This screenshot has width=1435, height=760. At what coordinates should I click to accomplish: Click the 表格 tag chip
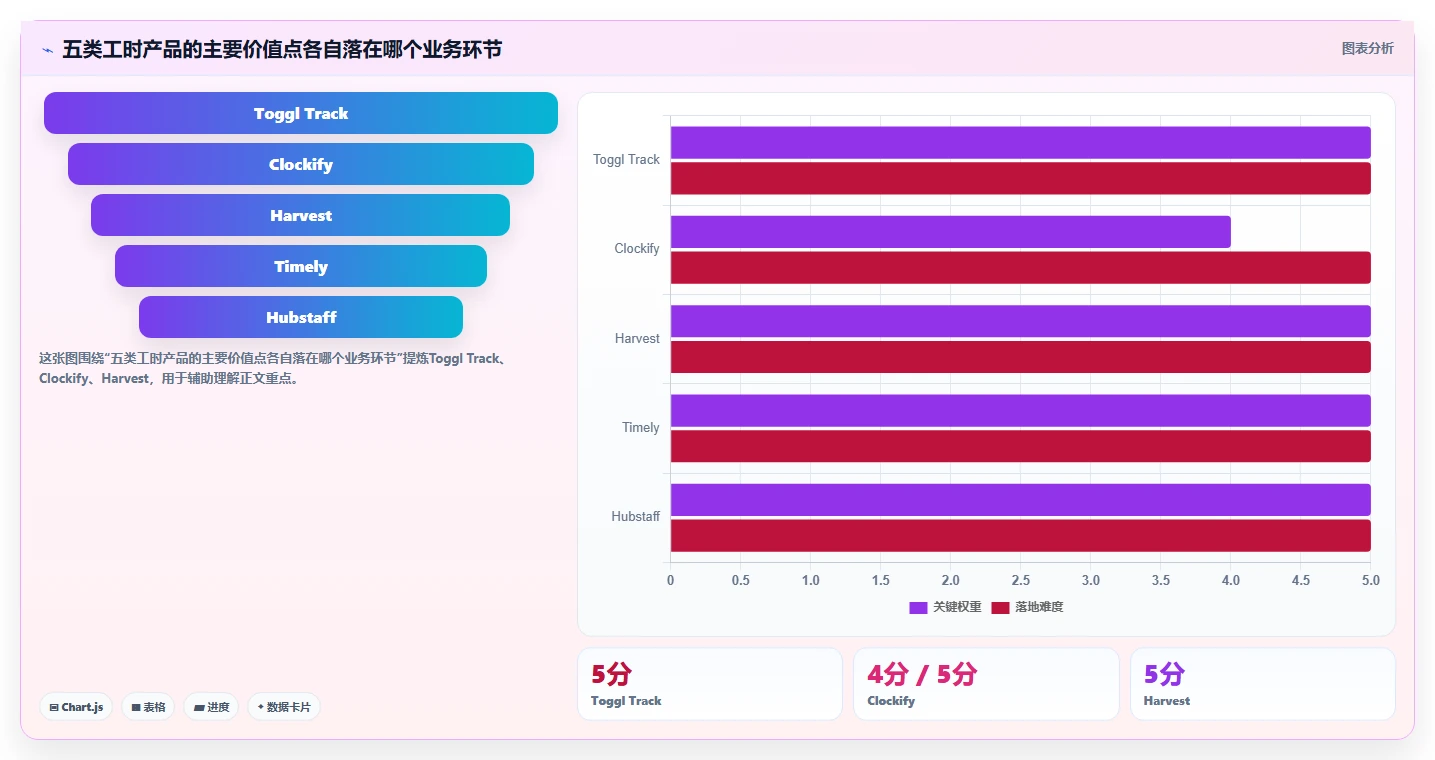click(148, 707)
